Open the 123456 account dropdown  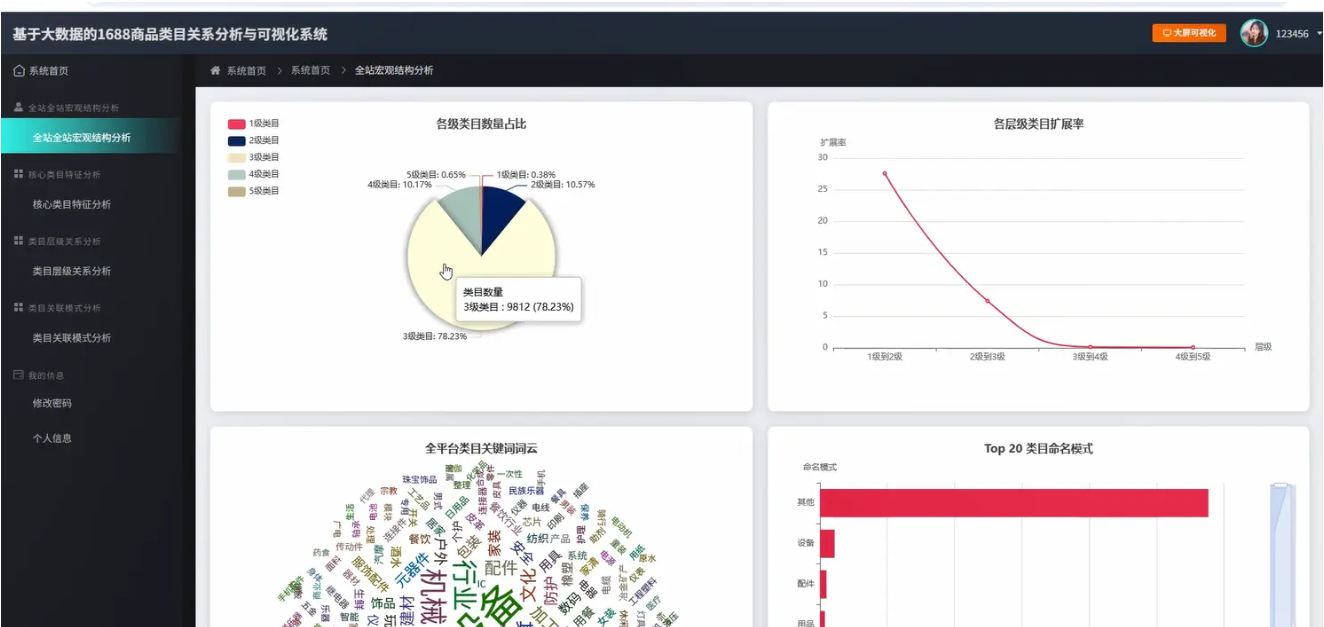(x=1295, y=31)
